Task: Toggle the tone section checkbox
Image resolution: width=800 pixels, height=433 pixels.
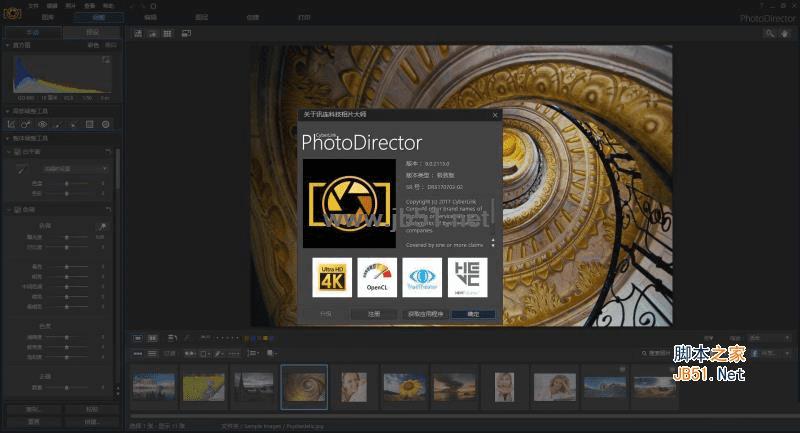Action: tap(17, 210)
